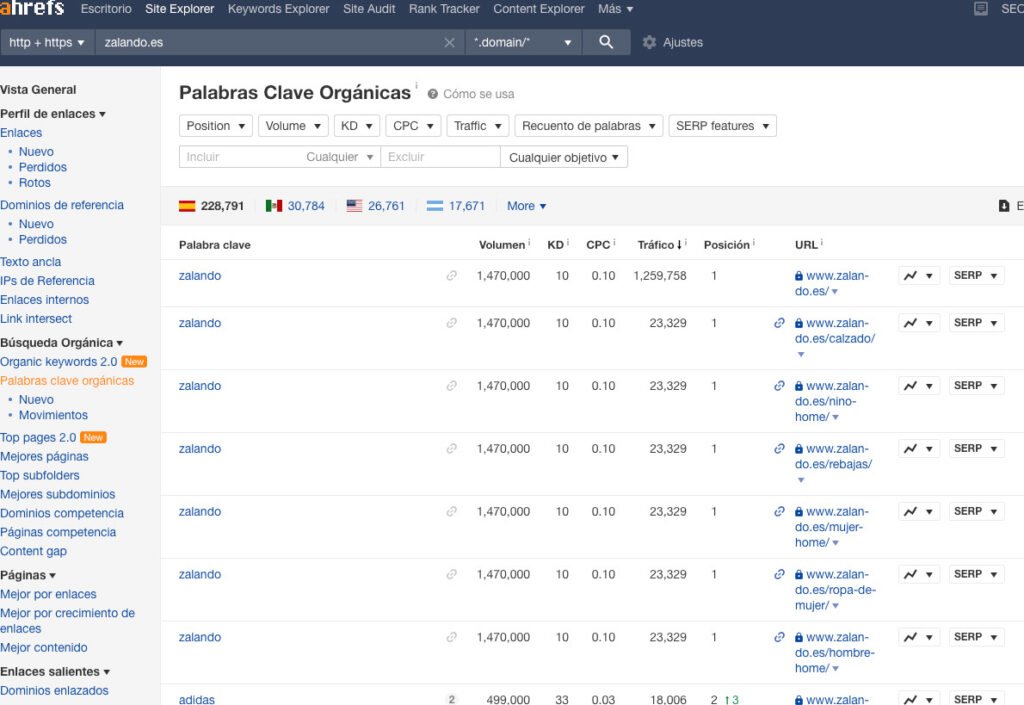Open Keywords Explorer
Viewport: 1024px width, 705px height.
pyautogui.click(x=278, y=9)
